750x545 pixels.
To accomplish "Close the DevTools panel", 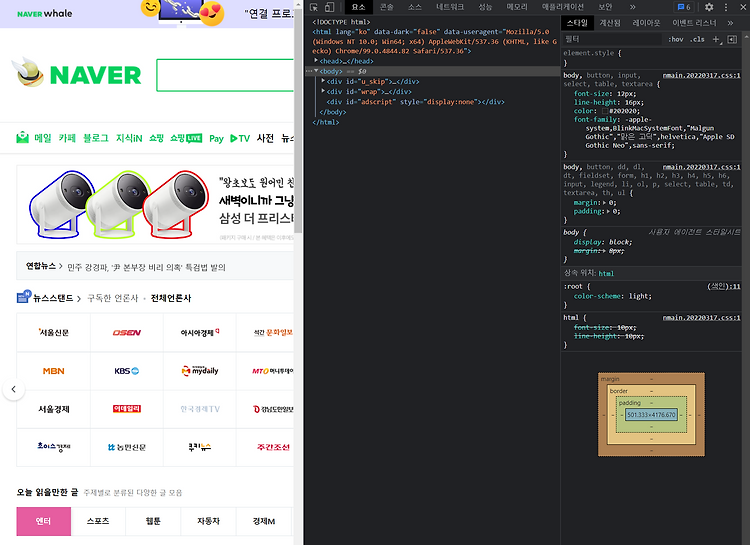I will coord(743,7).
